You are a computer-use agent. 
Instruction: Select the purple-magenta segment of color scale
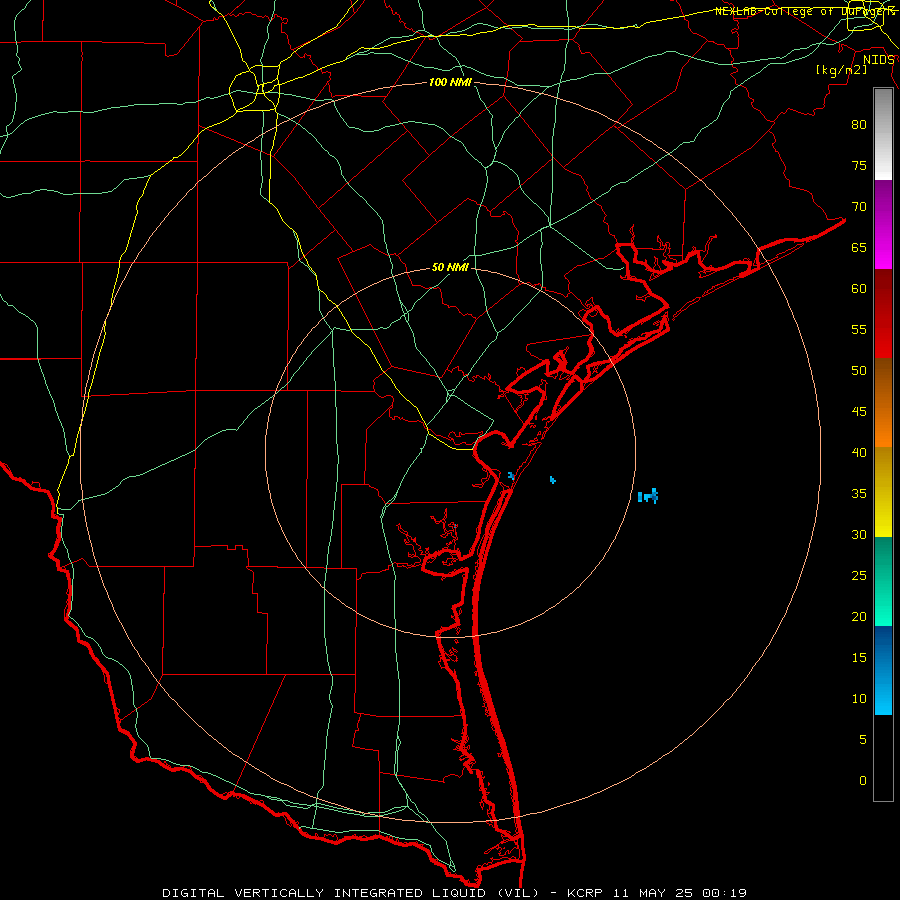pyautogui.click(x=883, y=224)
